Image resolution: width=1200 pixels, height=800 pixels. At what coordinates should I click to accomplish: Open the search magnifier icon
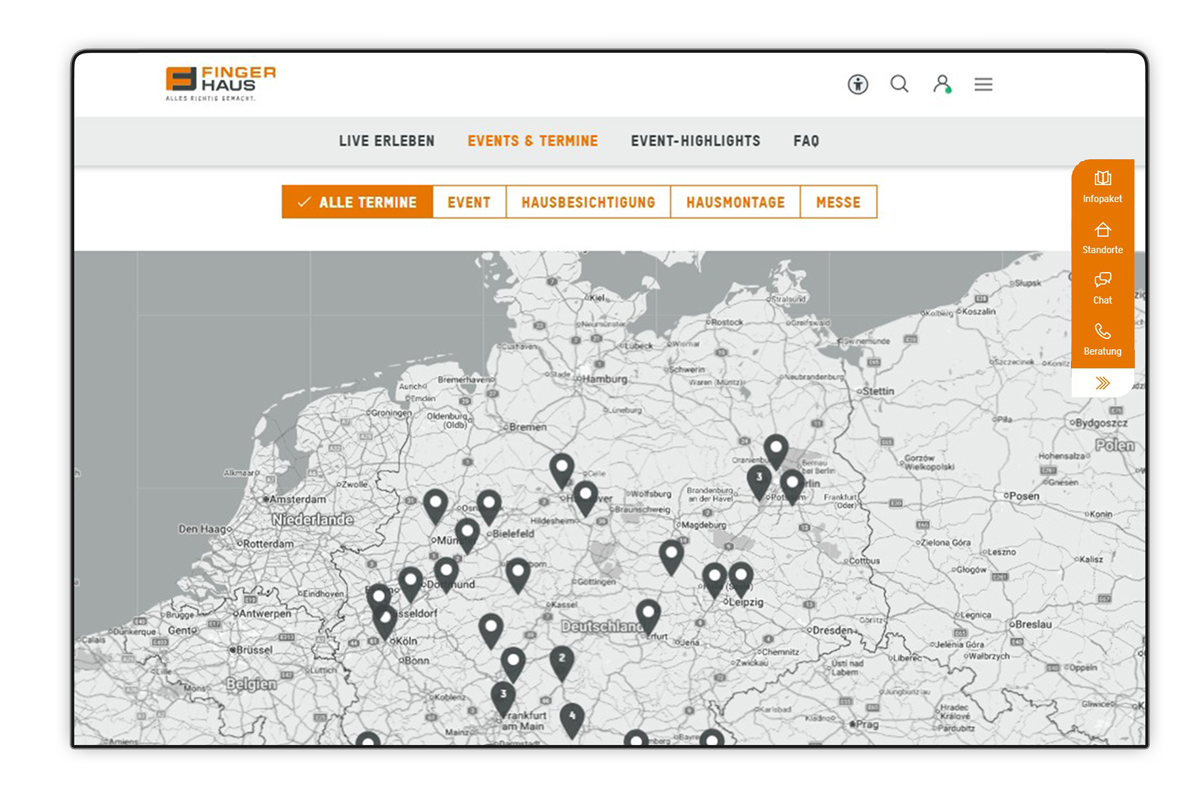click(x=899, y=85)
